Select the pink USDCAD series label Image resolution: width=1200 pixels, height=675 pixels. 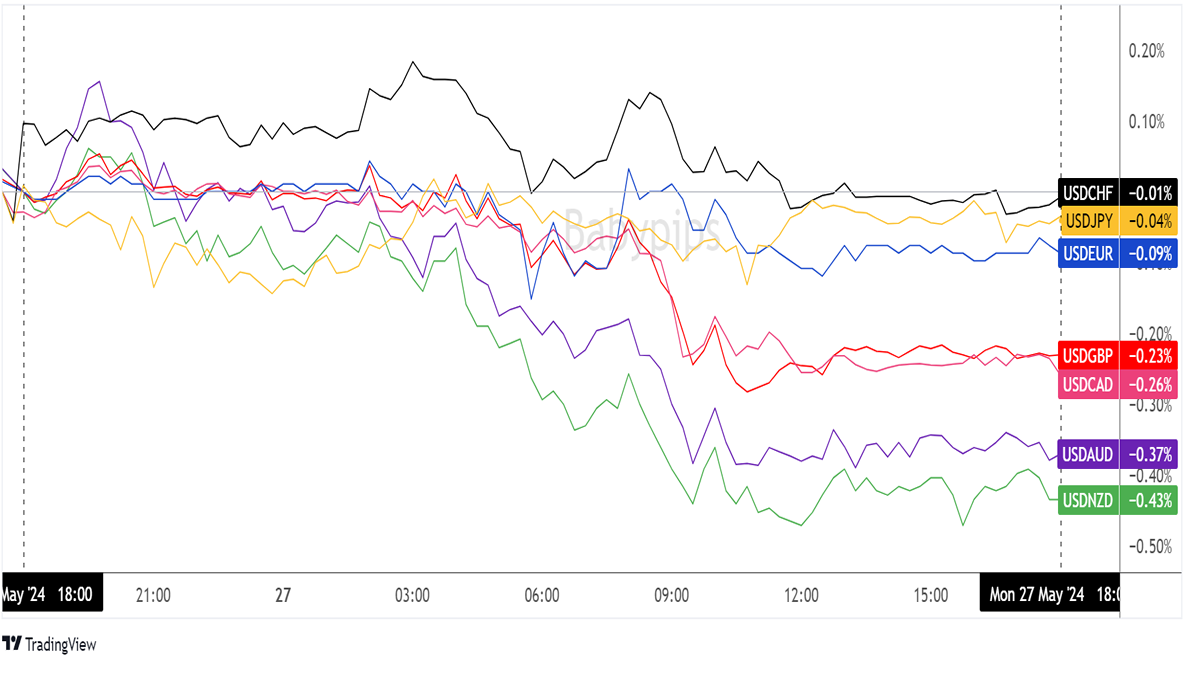point(1089,384)
